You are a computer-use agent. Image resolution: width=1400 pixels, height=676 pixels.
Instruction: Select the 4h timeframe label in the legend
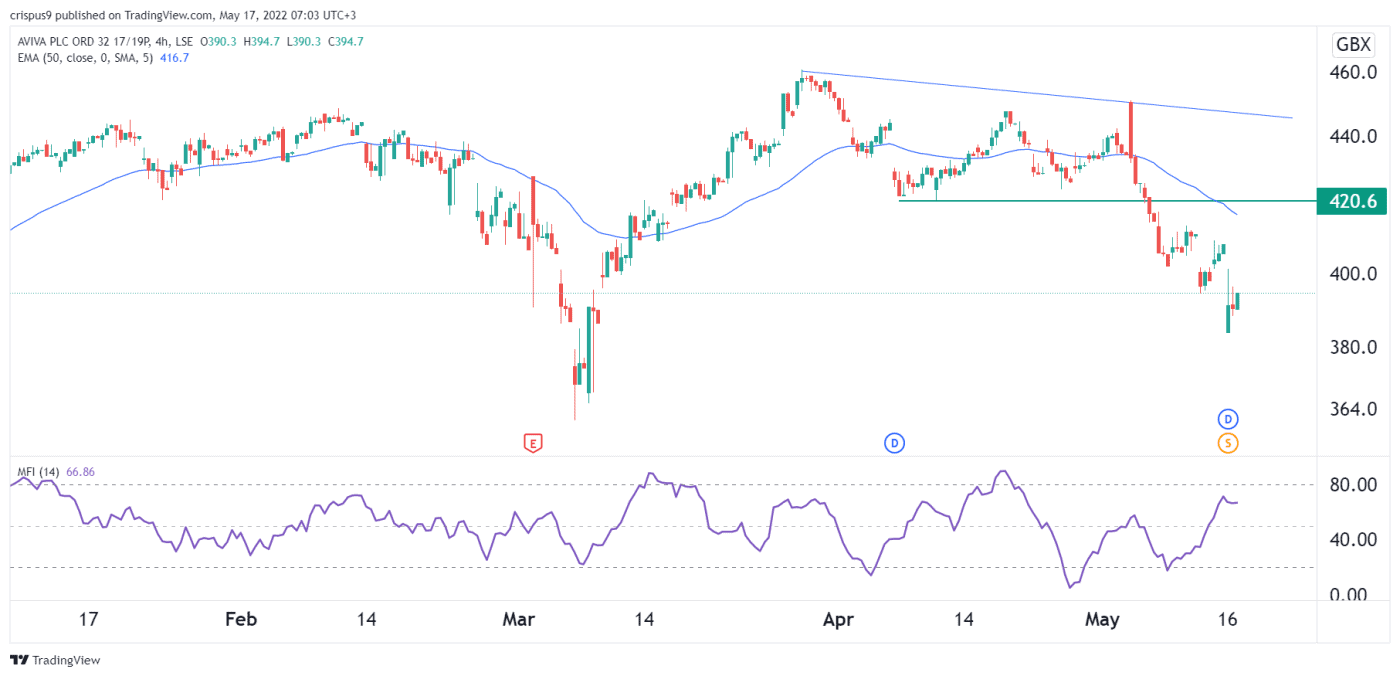pyautogui.click(x=159, y=42)
